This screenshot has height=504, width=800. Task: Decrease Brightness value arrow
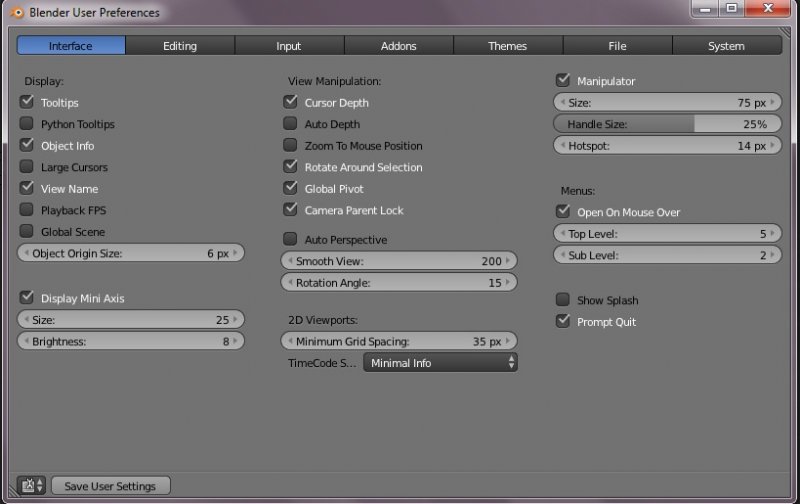[26, 341]
